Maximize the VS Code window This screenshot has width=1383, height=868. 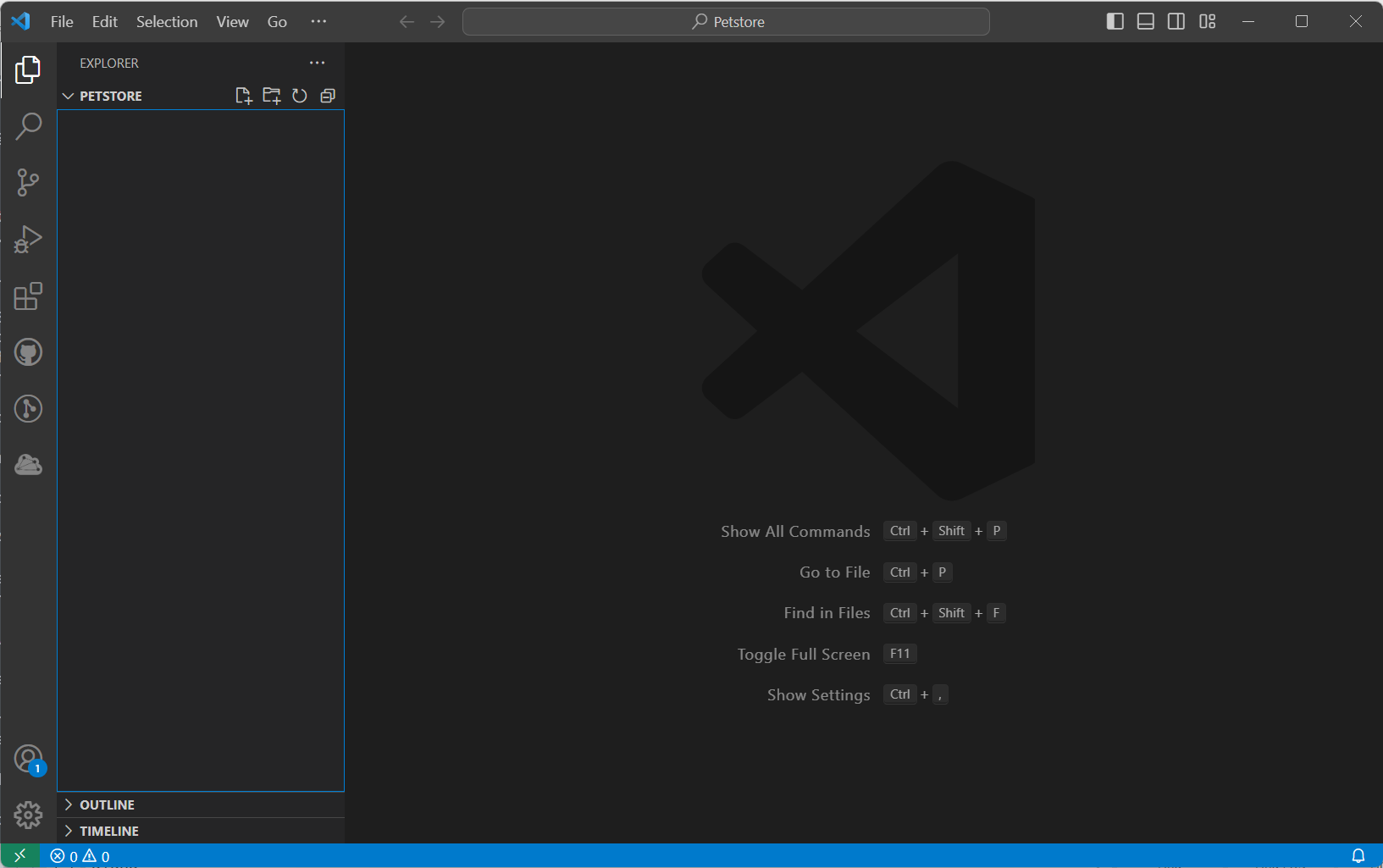coord(1302,22)
